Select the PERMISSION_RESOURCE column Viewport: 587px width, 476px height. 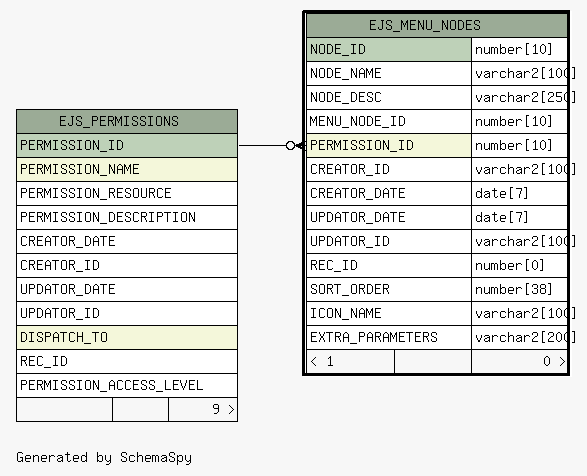tap(127, 193)
